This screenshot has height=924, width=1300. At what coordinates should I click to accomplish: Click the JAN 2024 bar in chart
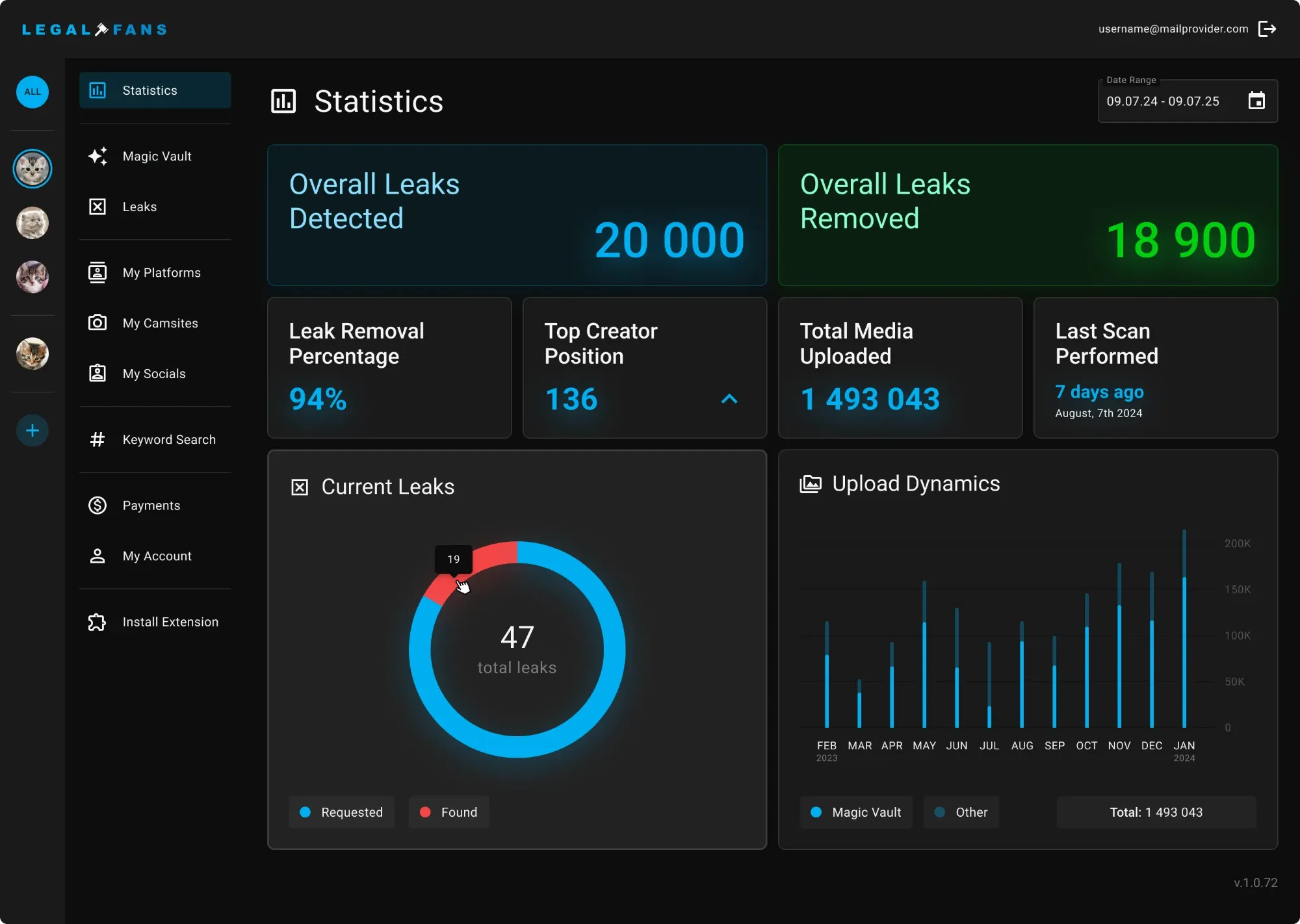[x=1184, y=628]
